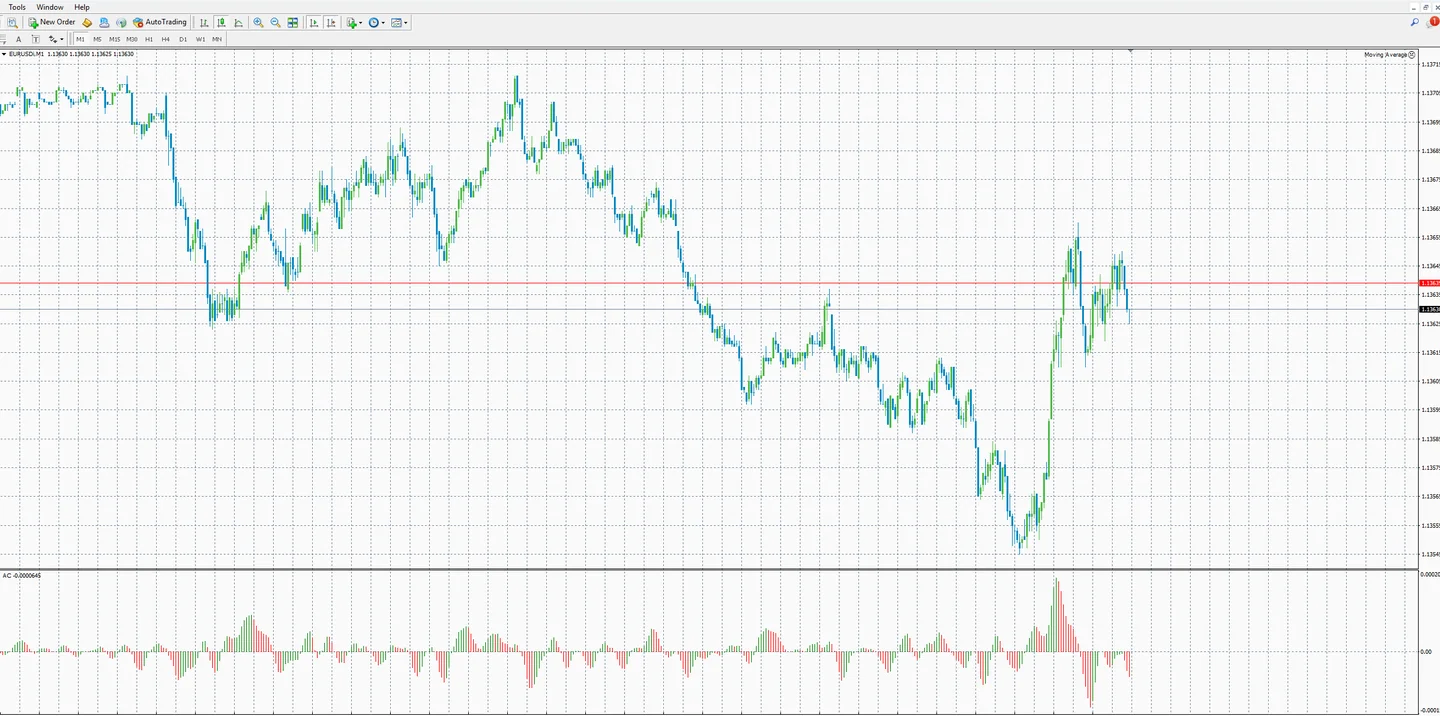Click the EURUSD,M1 chart title text
1440x716 pixels.
[26, 54]
